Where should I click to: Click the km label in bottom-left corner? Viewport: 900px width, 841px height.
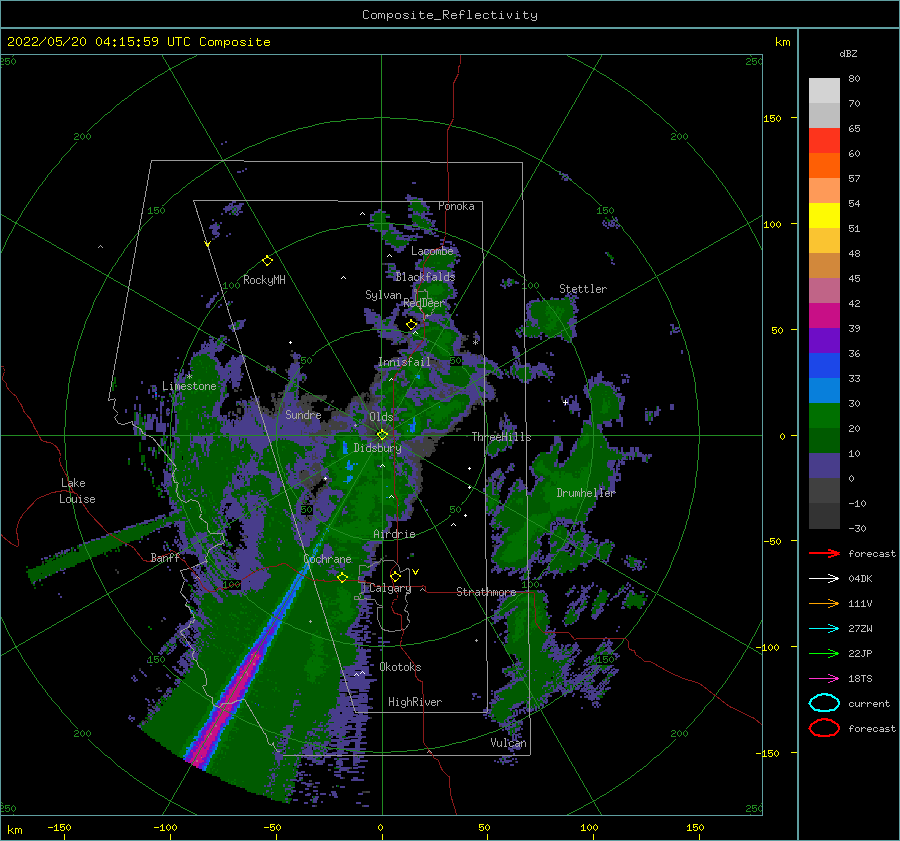coord(14,830)
